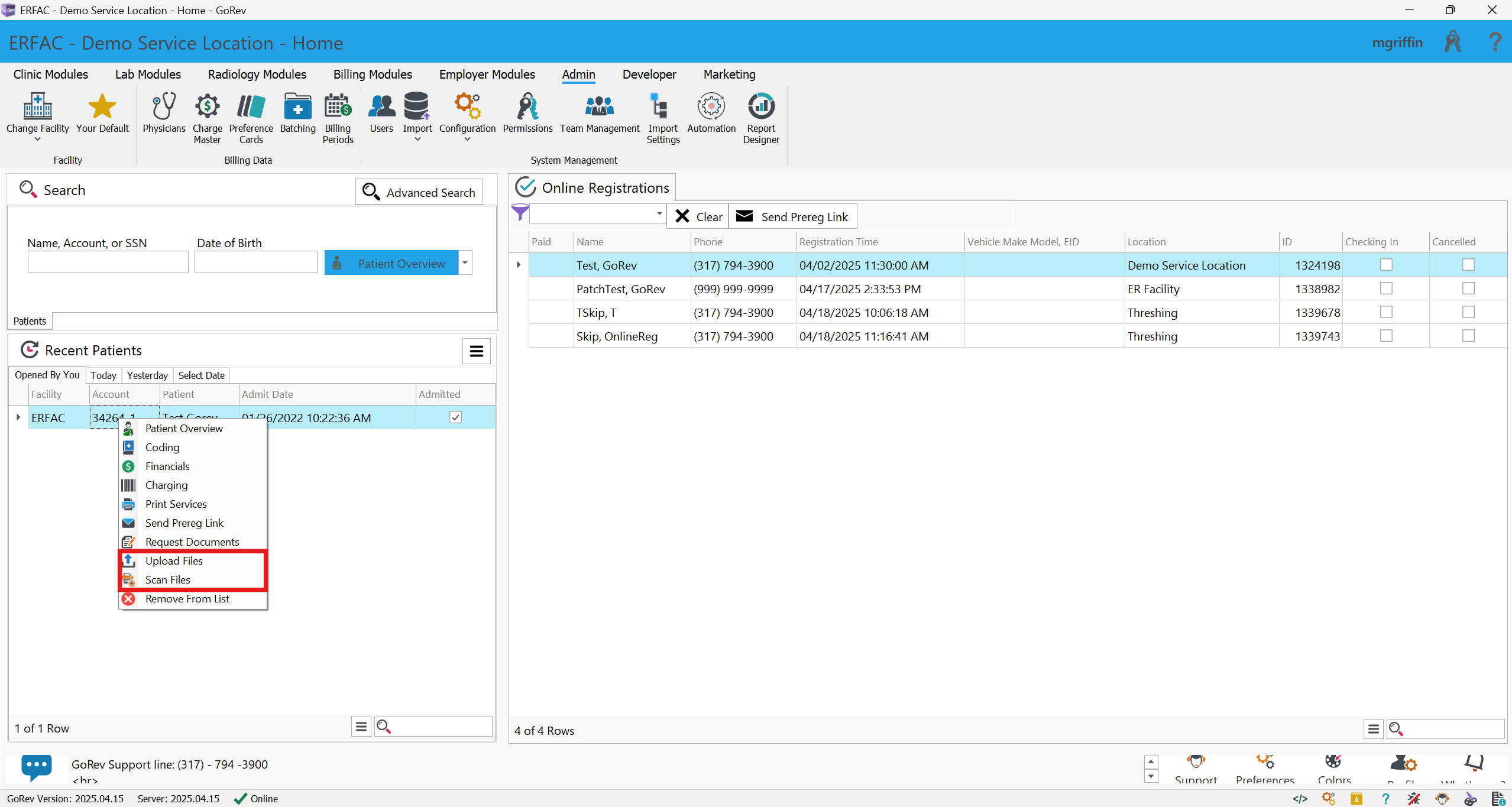Open Preference Cards
This screenshot has width=1512, height=807.
point(251,118)
